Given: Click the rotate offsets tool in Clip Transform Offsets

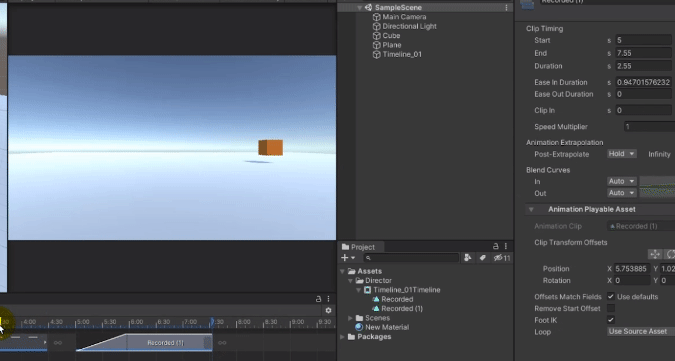Looking at the screenshot, I should [x=670, y=254].
